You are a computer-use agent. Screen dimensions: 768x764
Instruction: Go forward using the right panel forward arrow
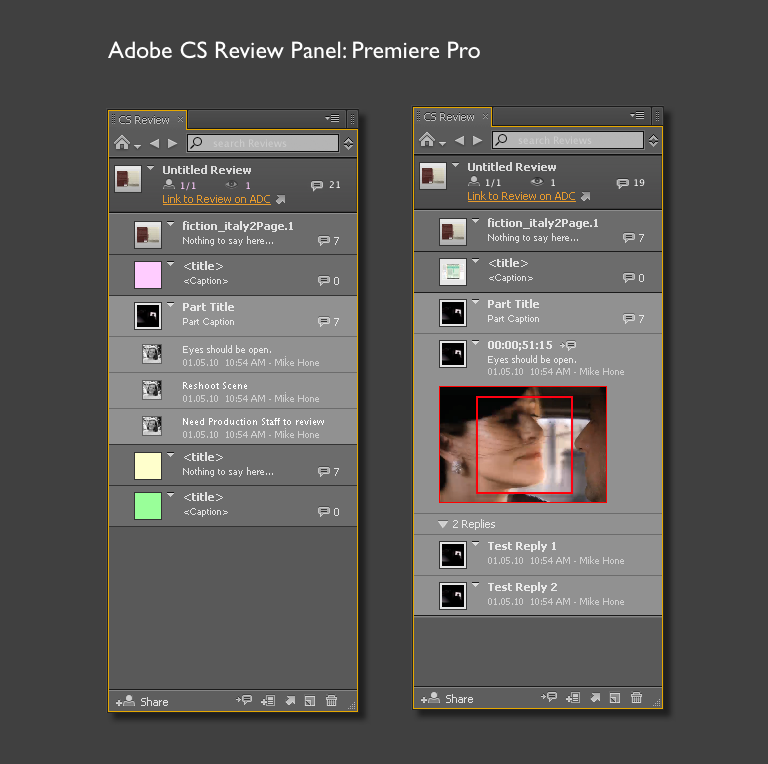[x=478, y=140]
